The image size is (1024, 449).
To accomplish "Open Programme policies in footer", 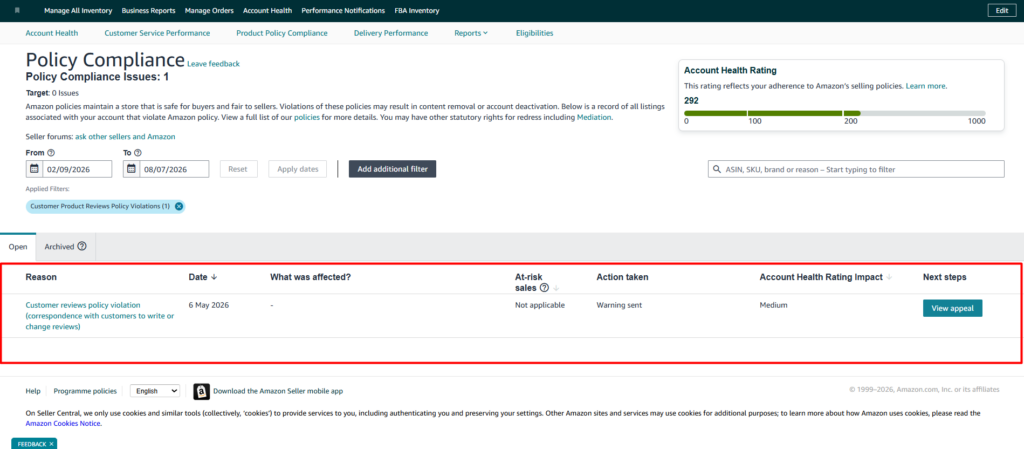I will click(x=85, y=391).
